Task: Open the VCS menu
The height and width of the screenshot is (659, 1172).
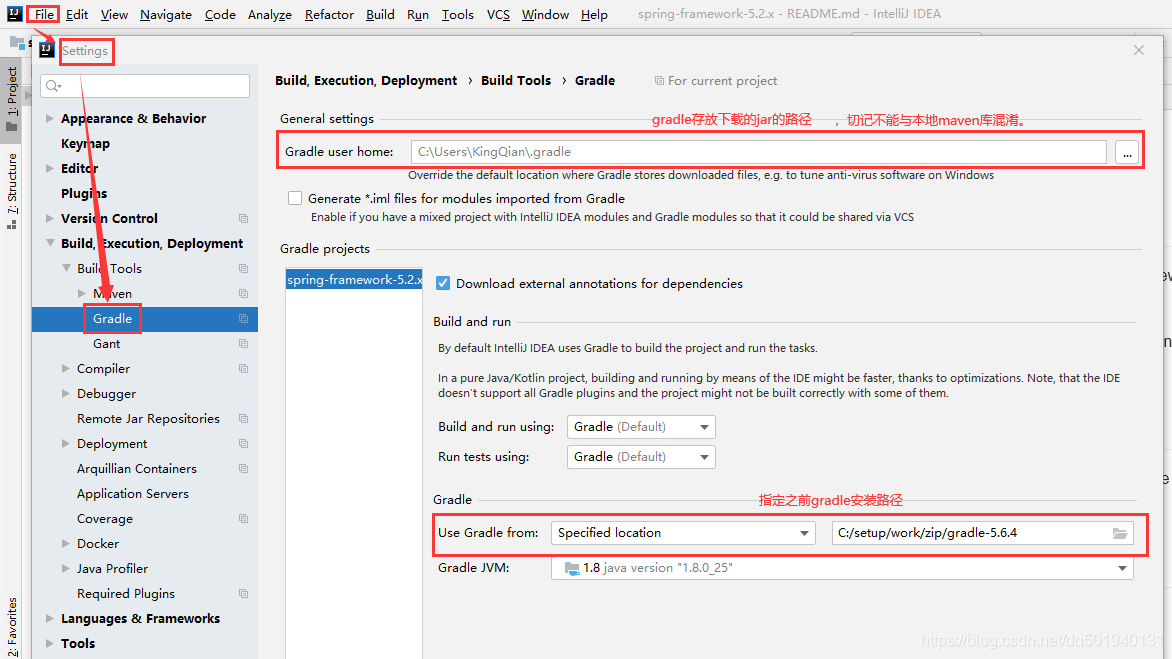Action: click(x=498, y=14)
